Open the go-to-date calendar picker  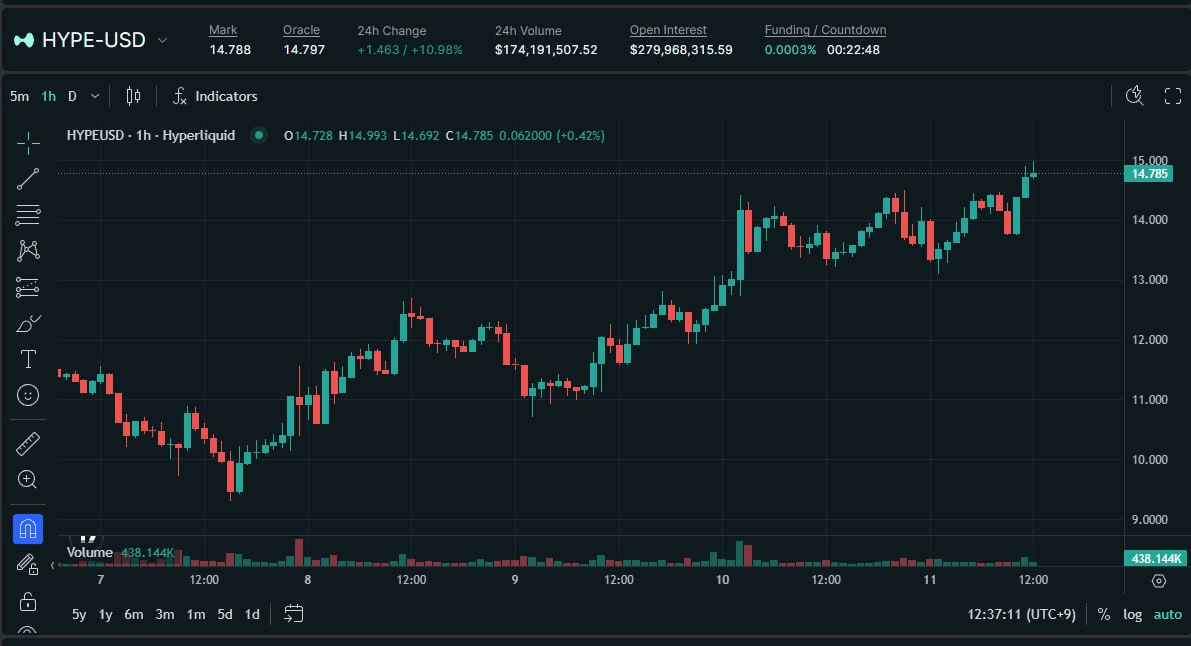(x=293, y=614)
